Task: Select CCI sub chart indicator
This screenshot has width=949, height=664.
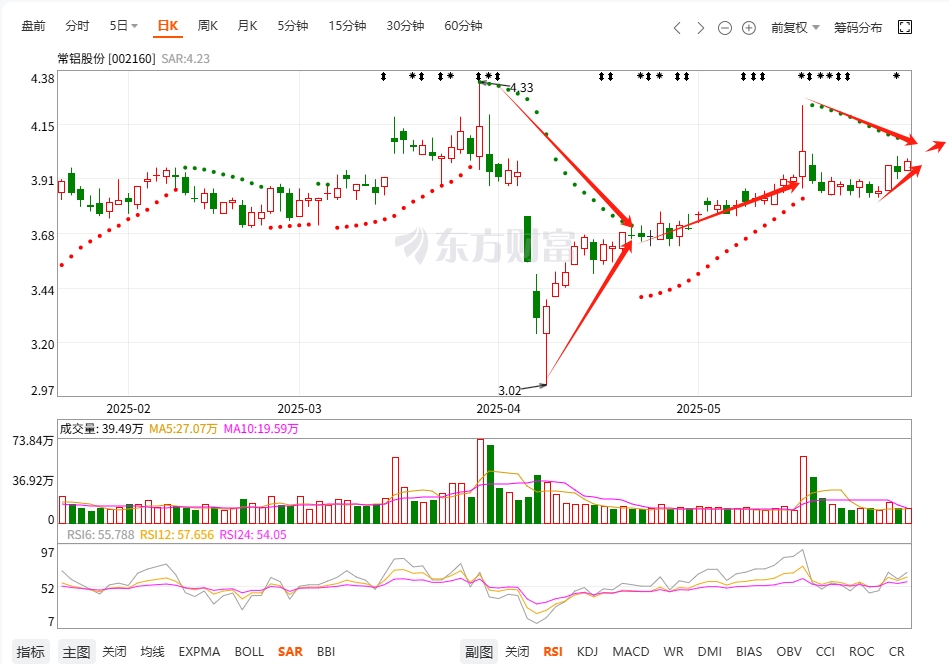Action: coord(825,652)
